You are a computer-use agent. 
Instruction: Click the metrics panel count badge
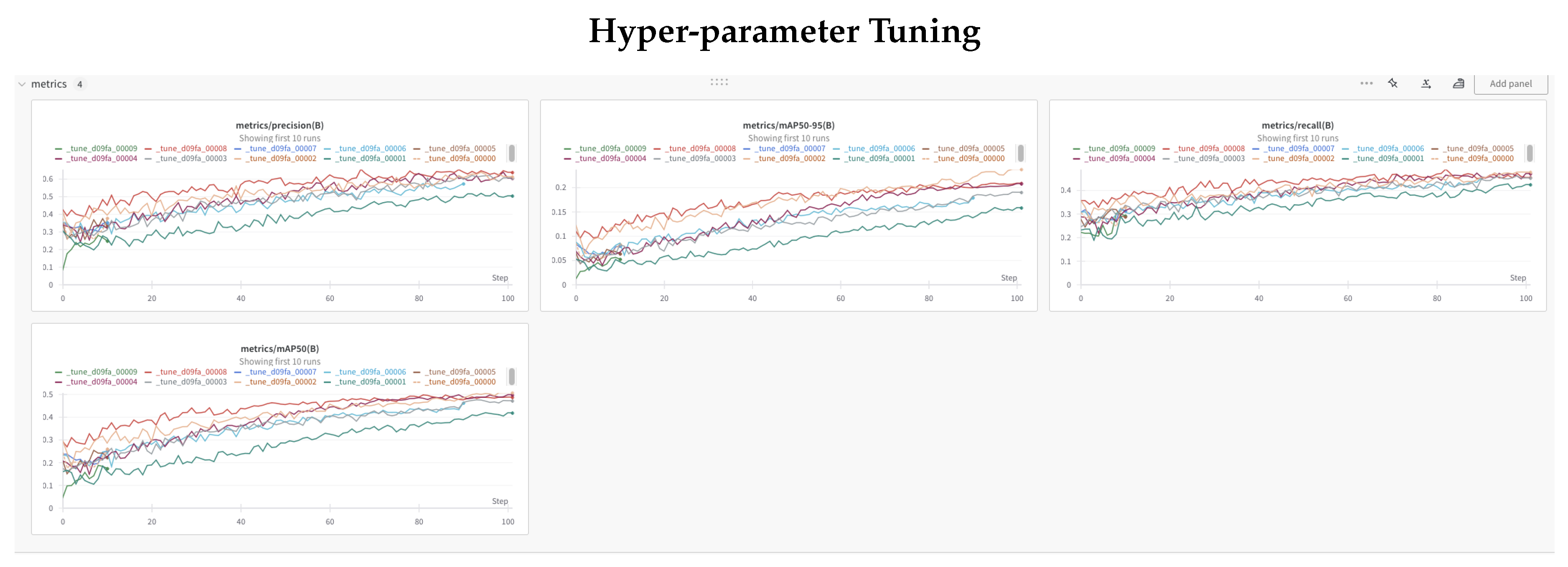pyautogui.click(x=80, y=85)
